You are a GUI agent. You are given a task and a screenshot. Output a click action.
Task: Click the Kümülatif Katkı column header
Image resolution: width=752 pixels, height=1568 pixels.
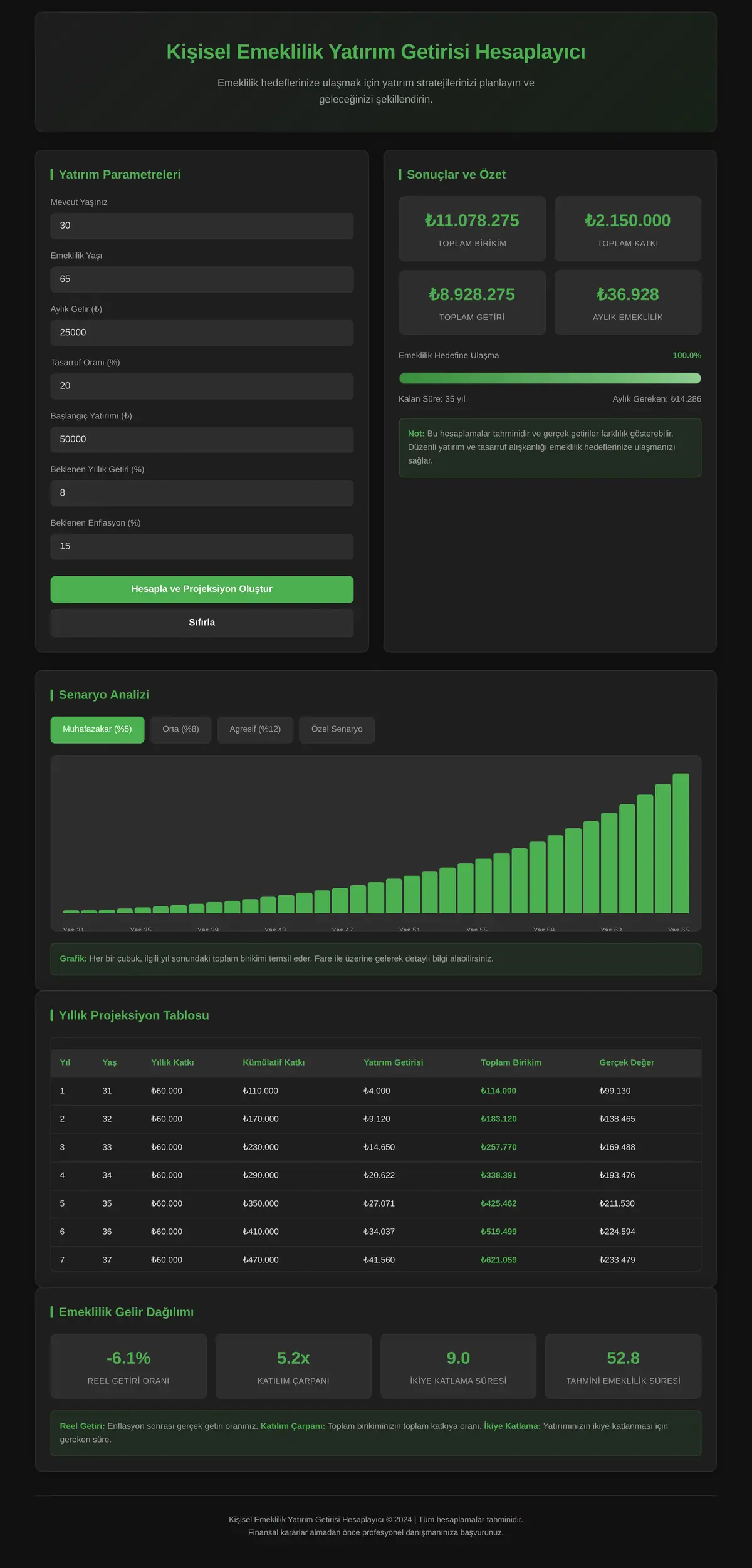(x=274, y=1062)
